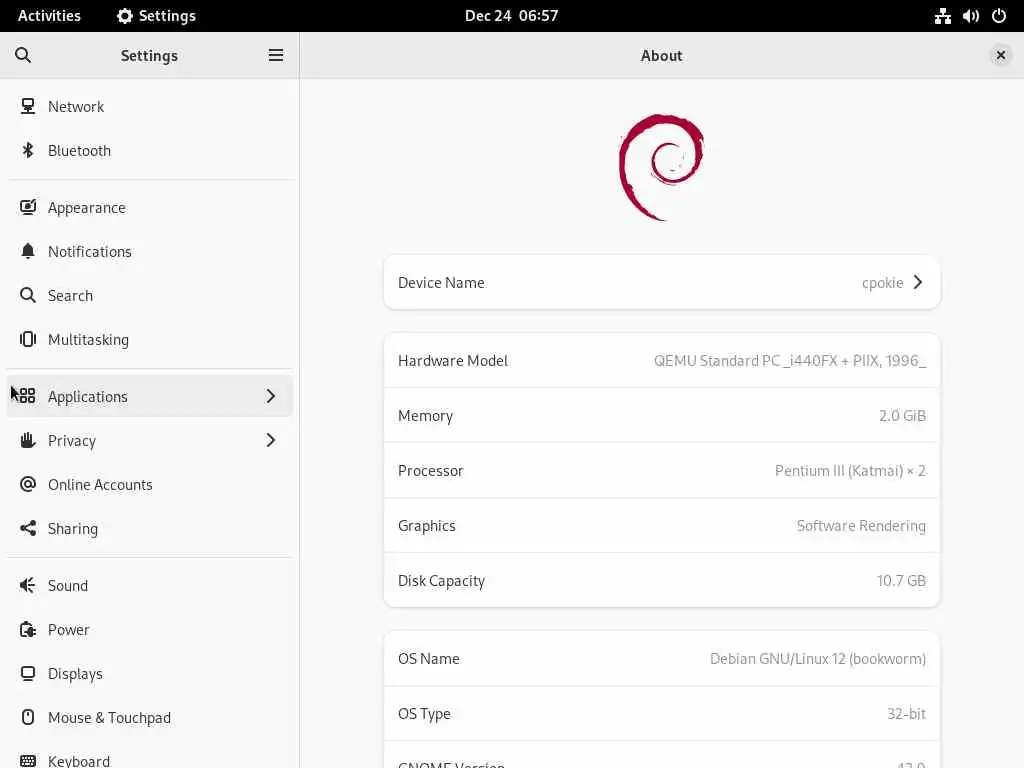Click the OS Type value 32-bit
Viewport: 1024px width, 768px height.
(906, 713)
